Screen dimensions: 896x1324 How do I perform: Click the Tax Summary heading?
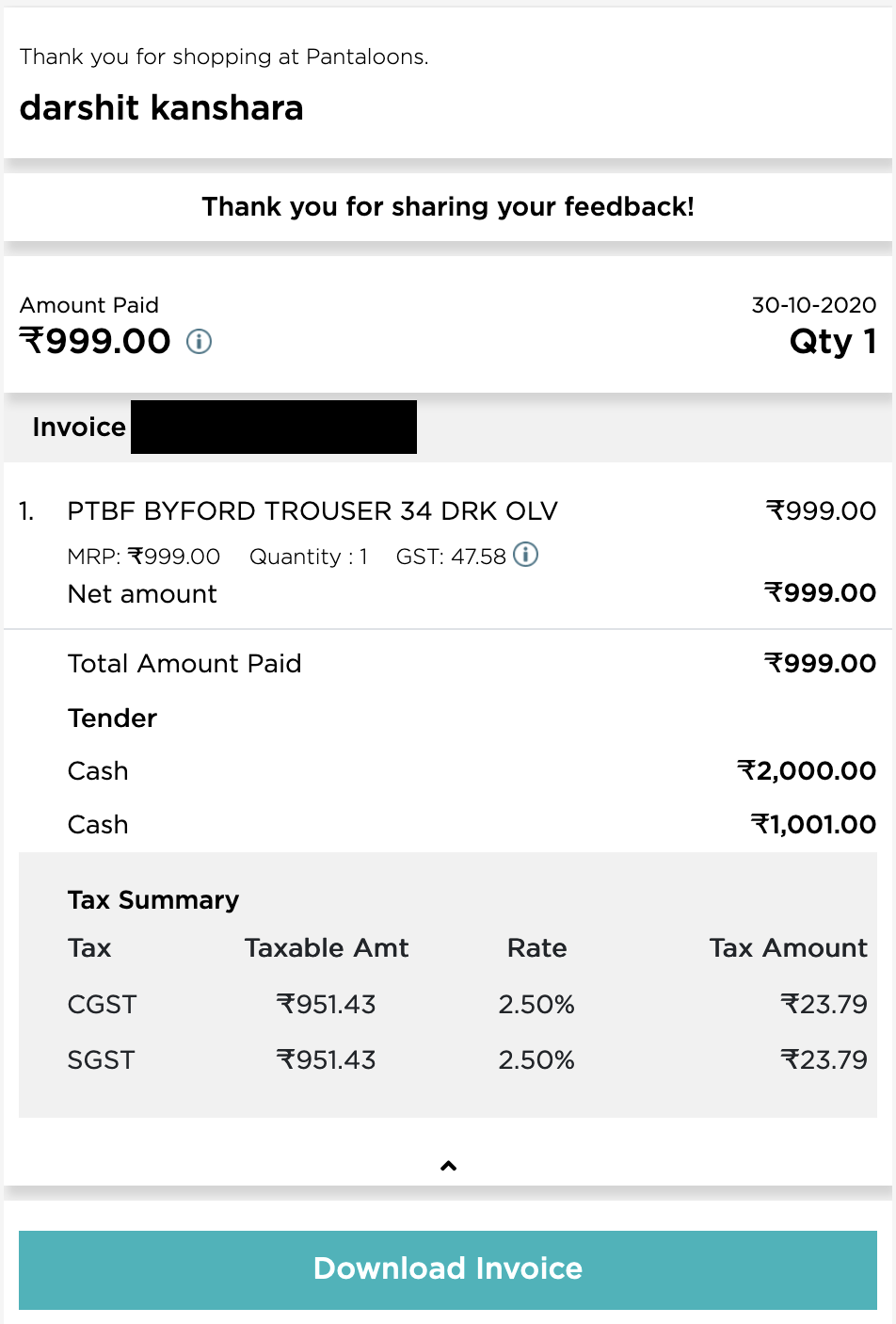click(x=153, y=900)
